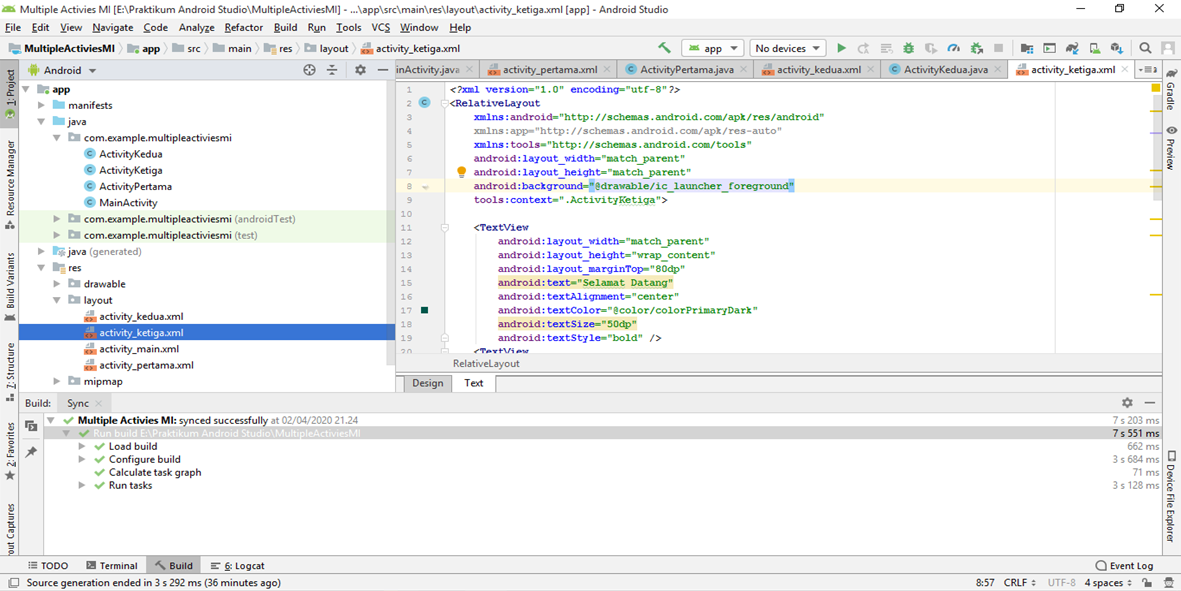Open the Navigate menu

113,27
